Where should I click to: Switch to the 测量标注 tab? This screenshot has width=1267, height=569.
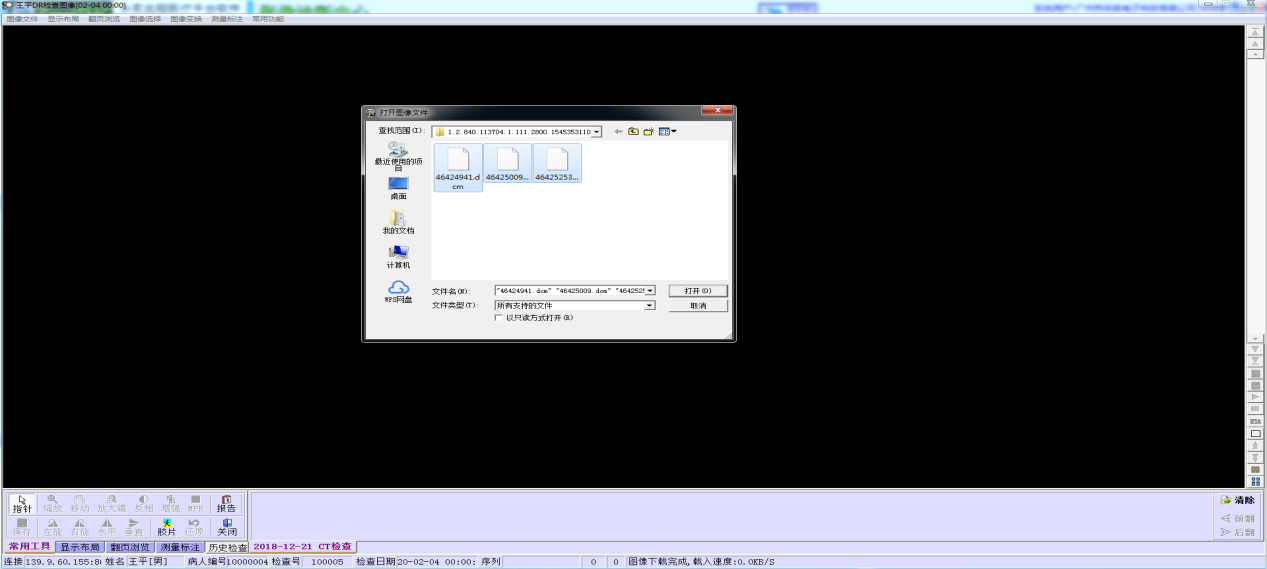[181, 547]
